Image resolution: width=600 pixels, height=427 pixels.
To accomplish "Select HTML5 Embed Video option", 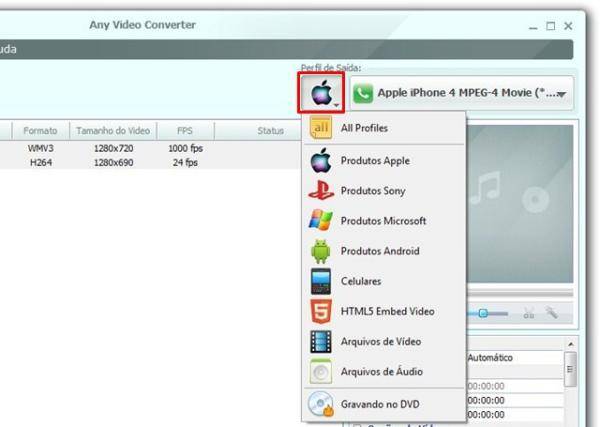I will (x=384, y=311).
